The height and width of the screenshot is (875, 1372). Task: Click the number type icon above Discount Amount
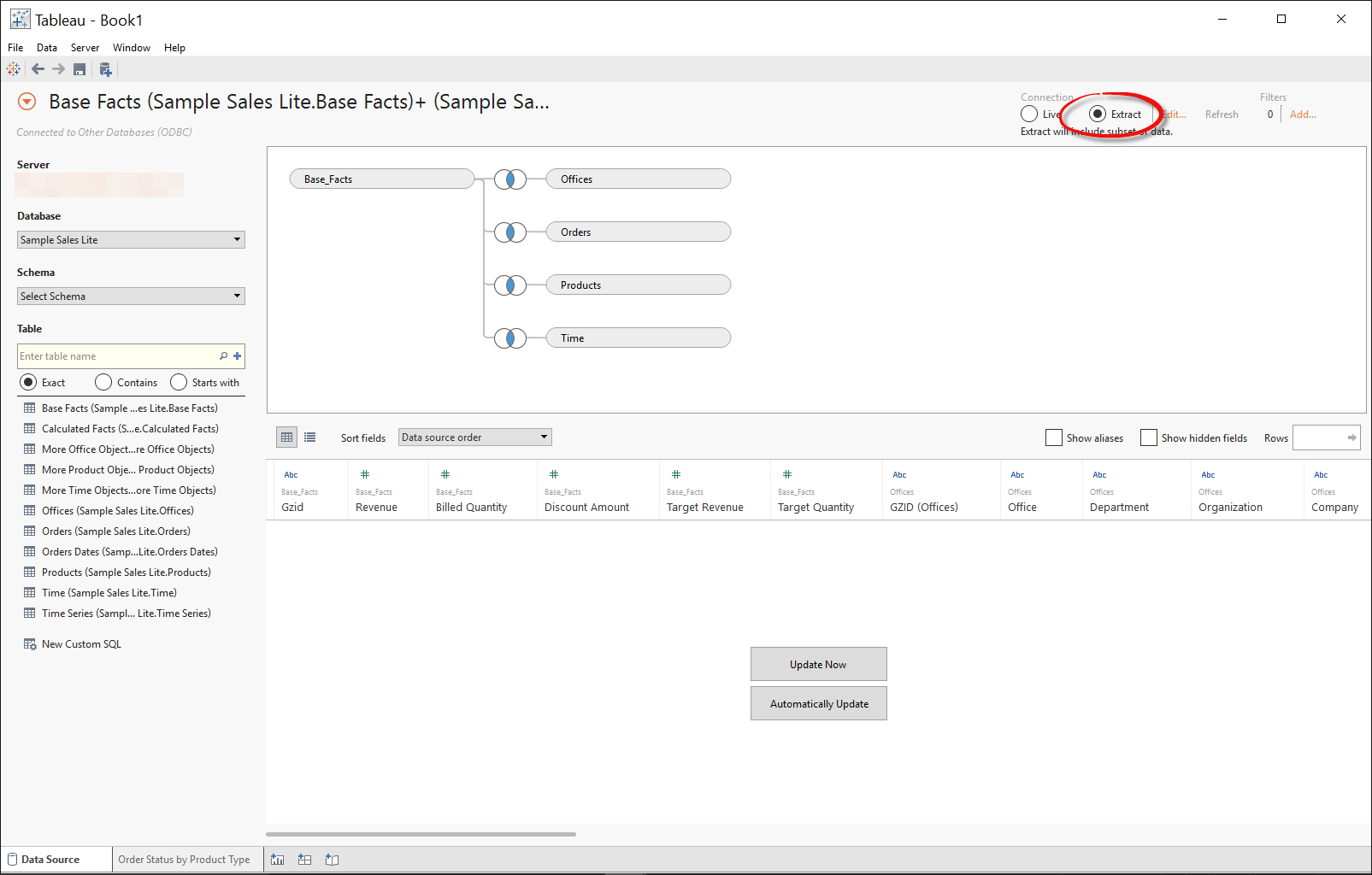point(554,474)
